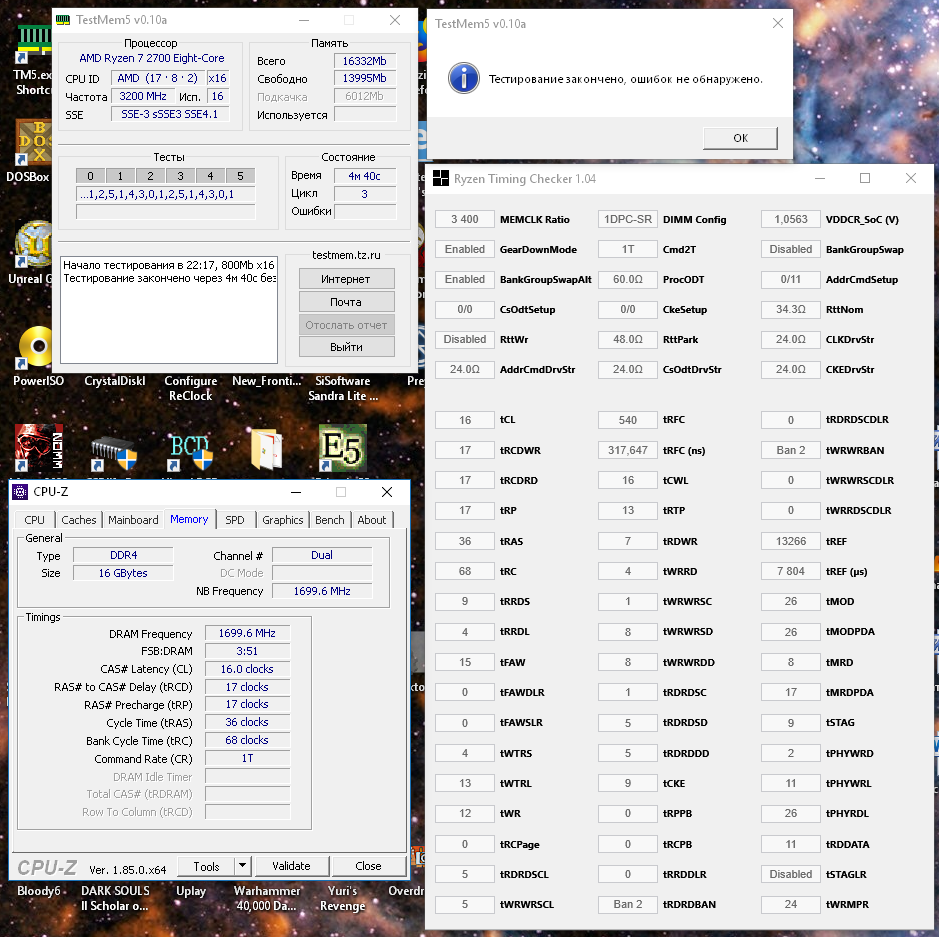This screenshot has width=939, height=937.
Task: Click the TestMem5 log text area
Action: tap(169, 310)
